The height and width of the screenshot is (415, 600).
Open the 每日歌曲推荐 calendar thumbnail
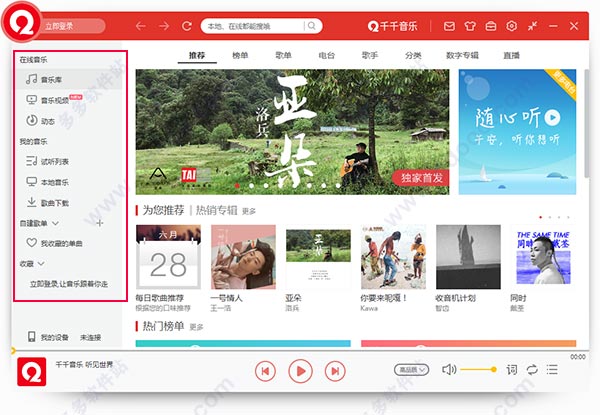click(167, 257)
